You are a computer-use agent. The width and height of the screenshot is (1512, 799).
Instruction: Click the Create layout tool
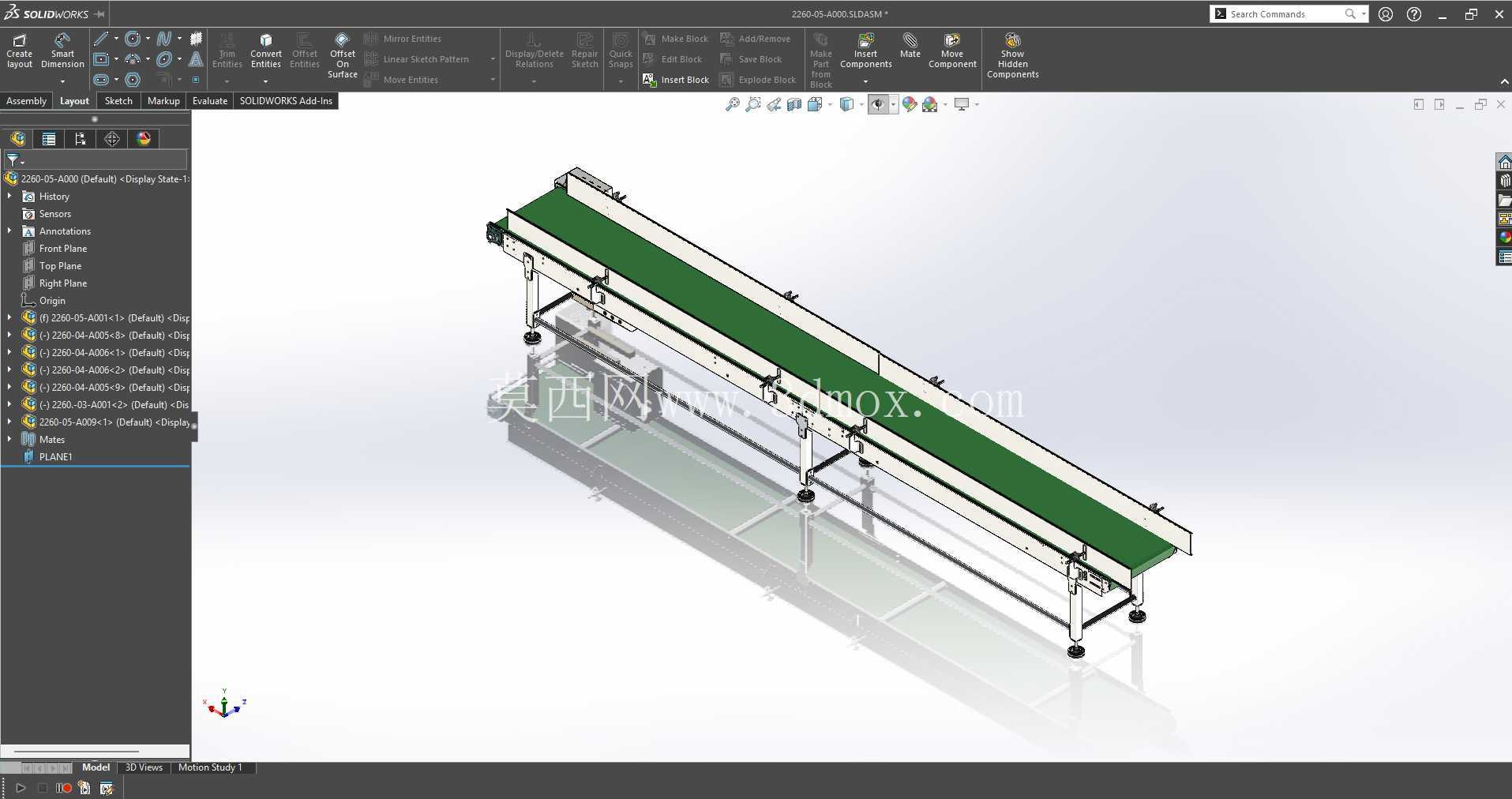pos(19,51)
